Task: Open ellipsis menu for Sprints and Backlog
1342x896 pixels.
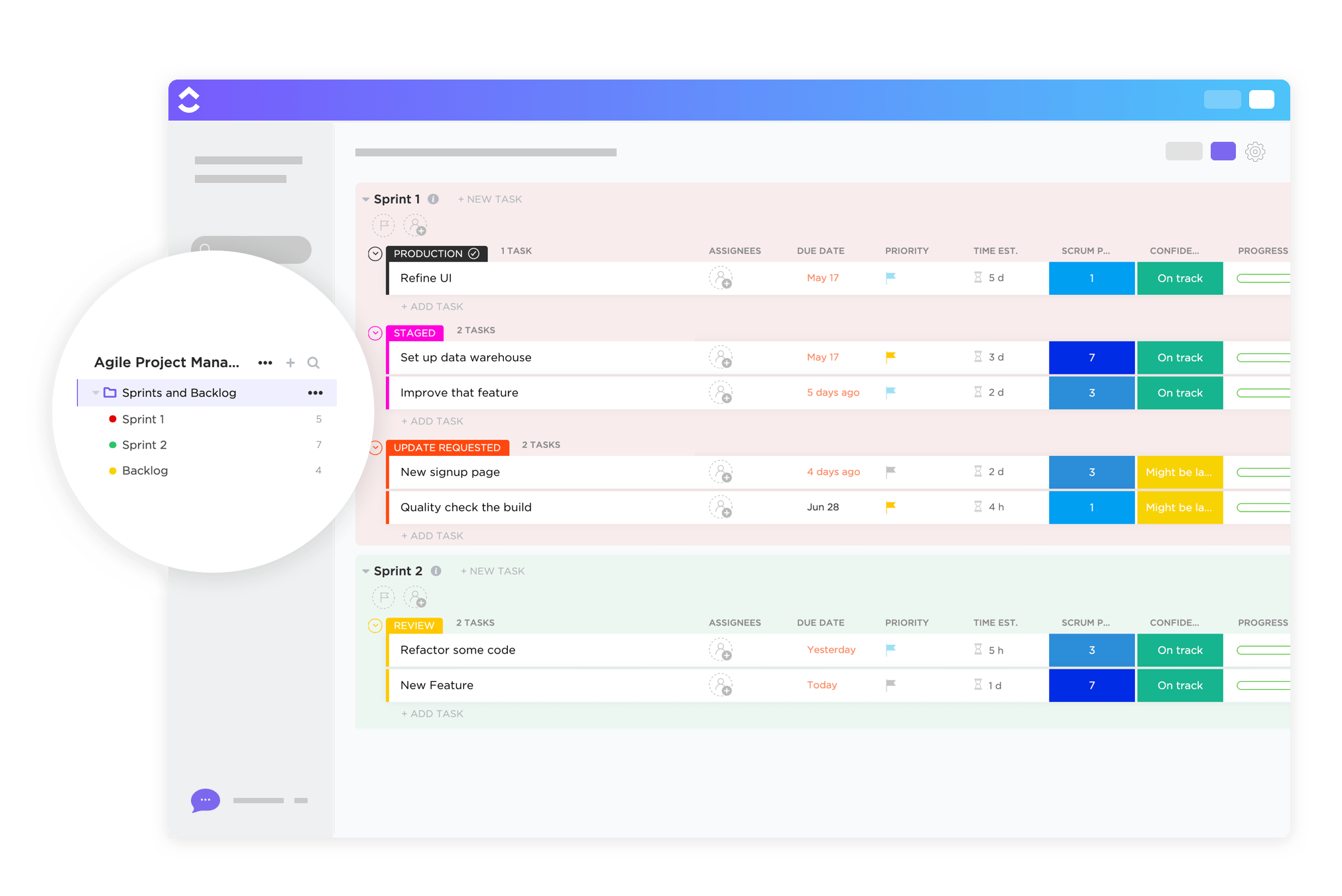Action: [316, 393]
